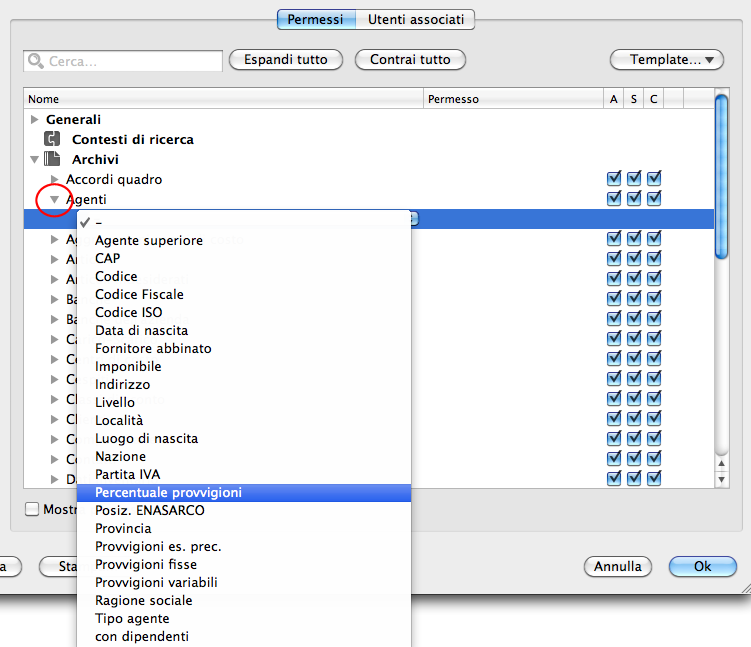Click the Espandi tutto button
Image resolution: width=751 pixels, height=647 pixels.
(x=285, y=60)
